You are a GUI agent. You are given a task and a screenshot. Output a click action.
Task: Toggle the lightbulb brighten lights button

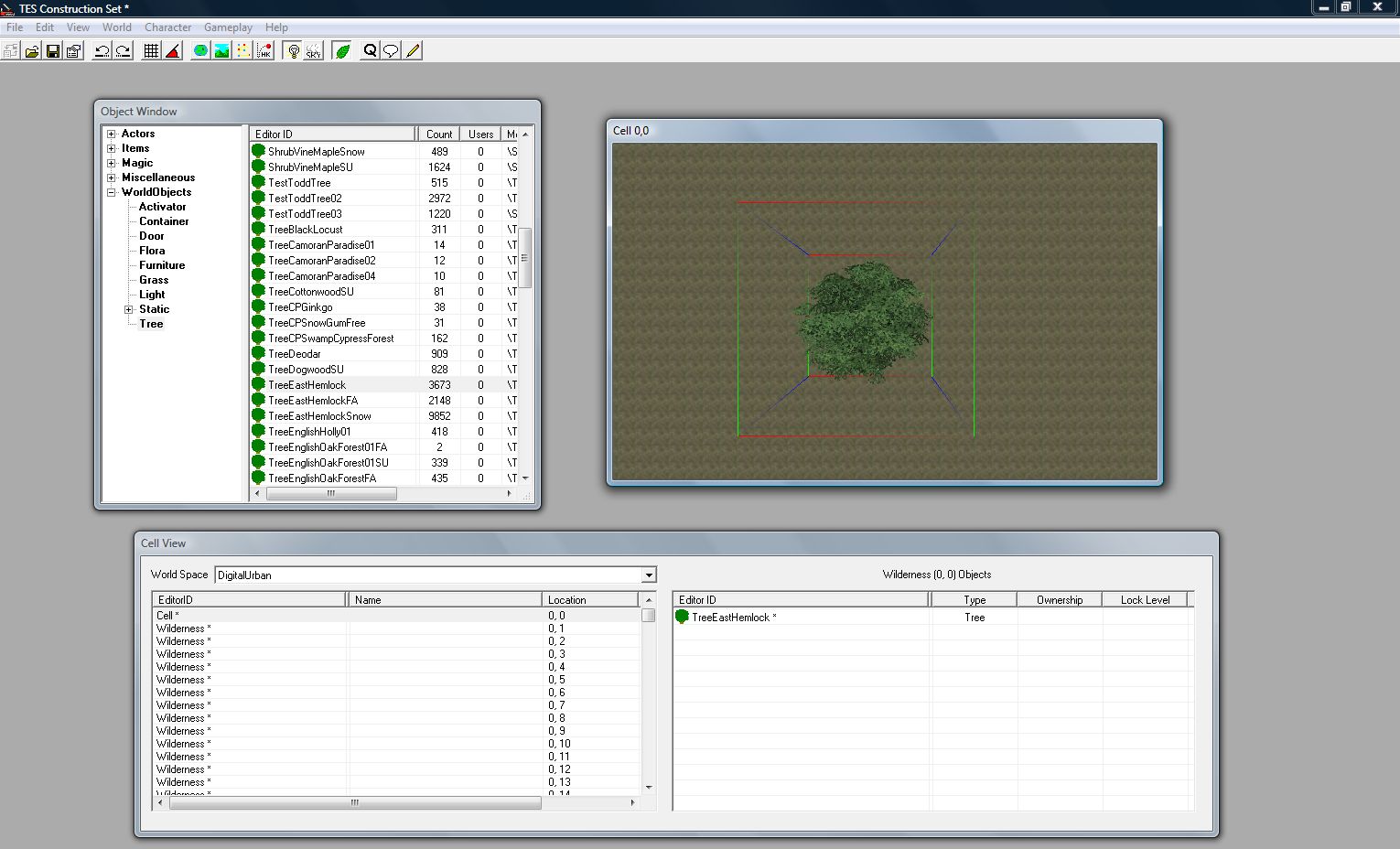294,51
